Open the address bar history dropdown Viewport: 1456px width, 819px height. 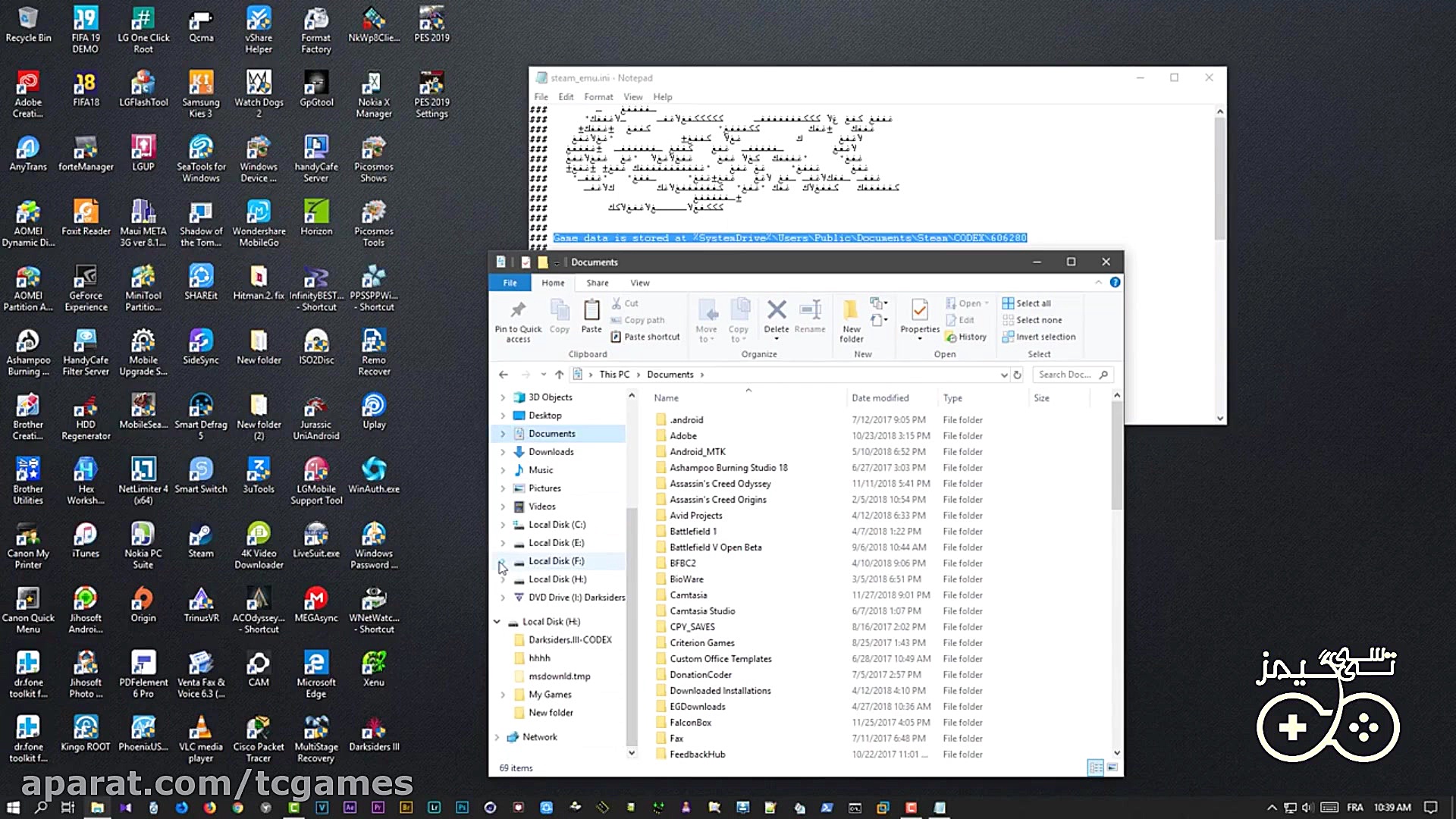coord(1004,375)
